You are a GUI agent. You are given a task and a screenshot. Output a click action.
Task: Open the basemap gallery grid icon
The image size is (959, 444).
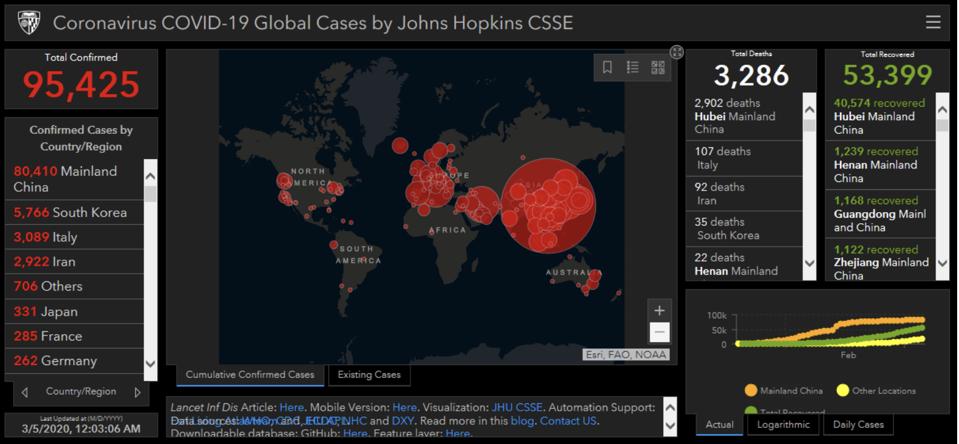tap(658, 68)
